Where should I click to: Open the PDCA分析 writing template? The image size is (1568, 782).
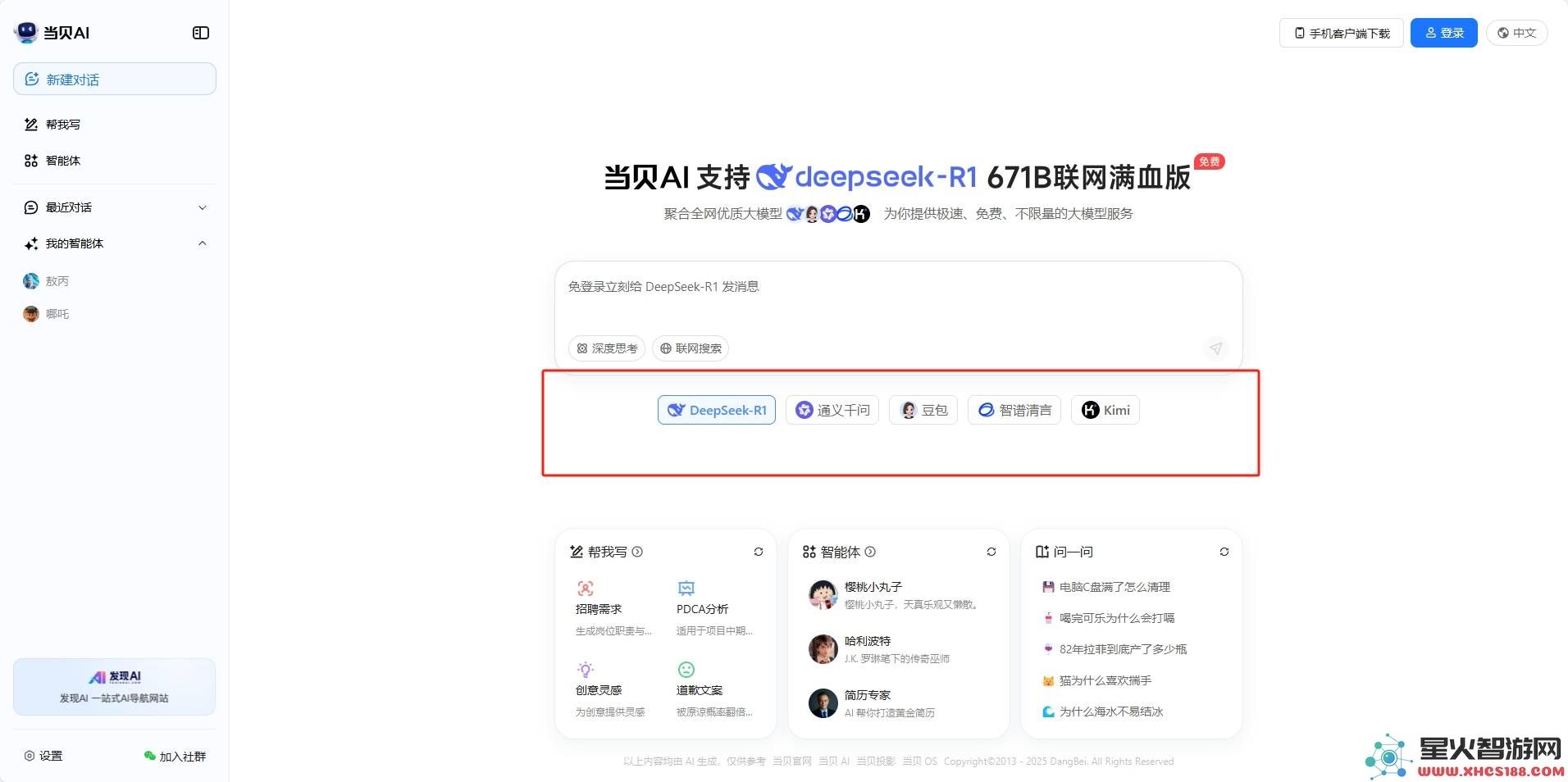(714, 609)
